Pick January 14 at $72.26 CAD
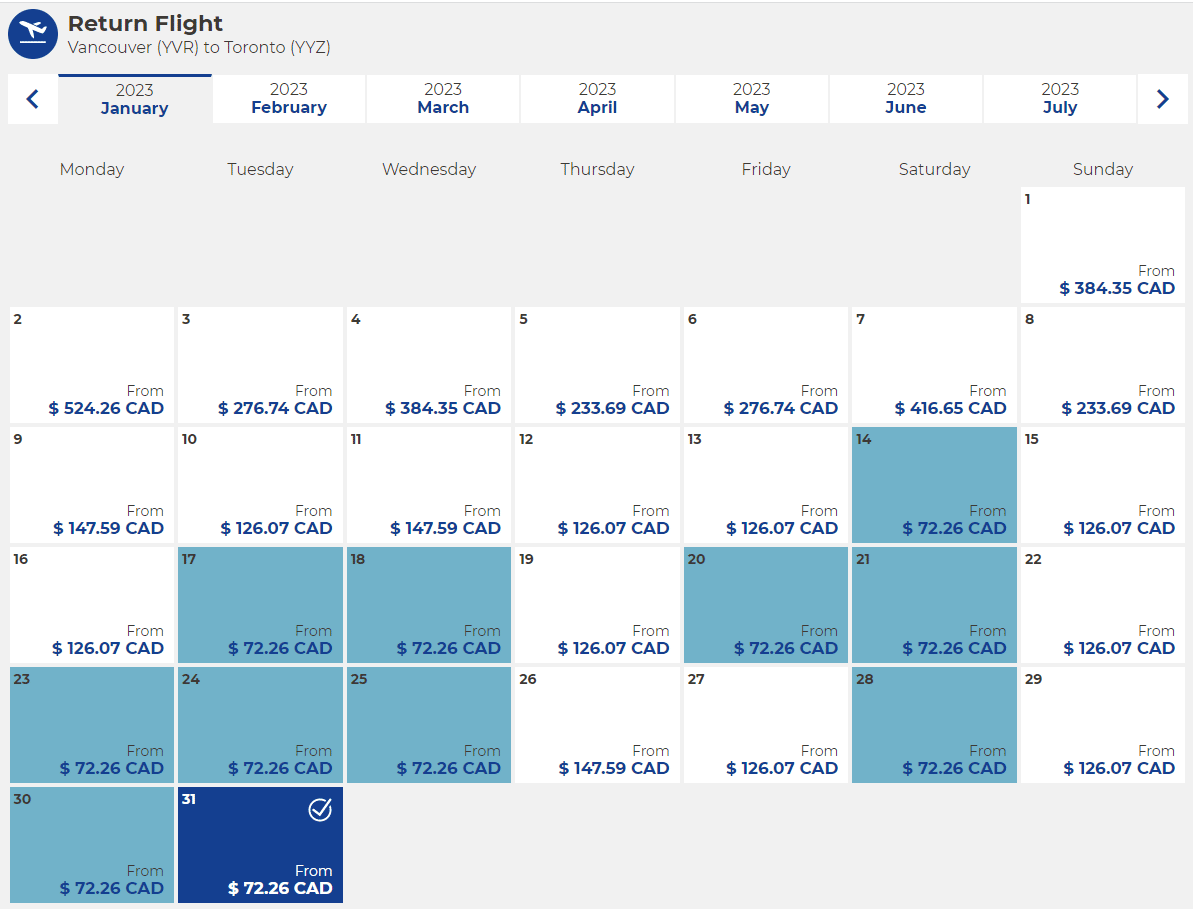Viewport: 1193px width, 909px height. pos(934,485)
